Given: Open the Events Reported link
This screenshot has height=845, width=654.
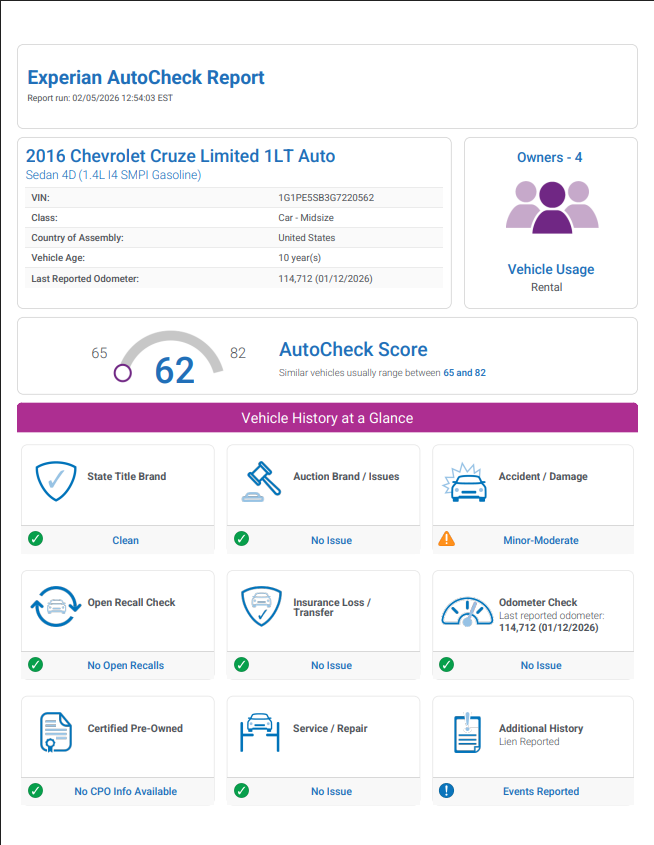Looking at the screenshot, I should 540,791.
